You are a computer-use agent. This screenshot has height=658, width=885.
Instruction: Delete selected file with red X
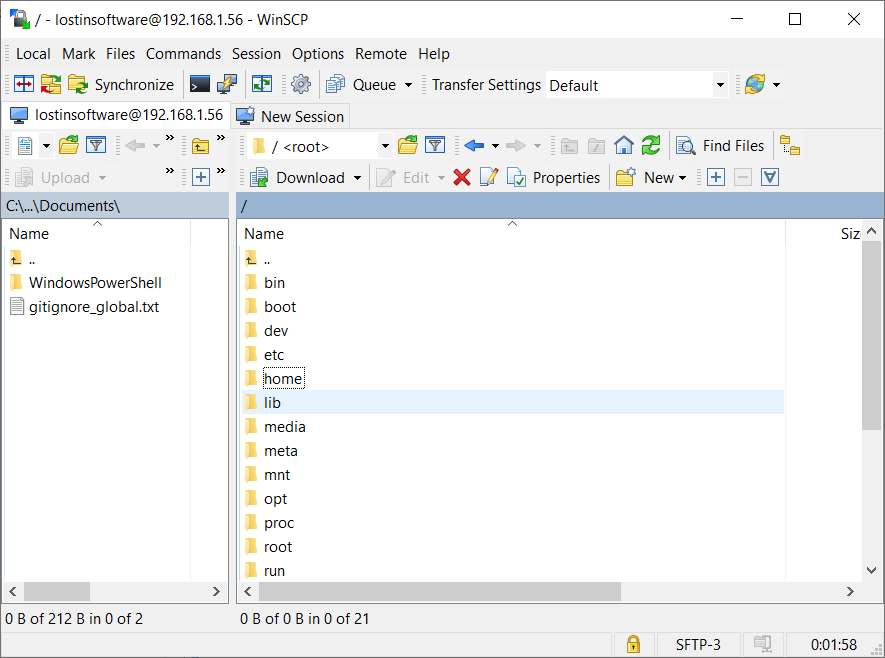462,177
